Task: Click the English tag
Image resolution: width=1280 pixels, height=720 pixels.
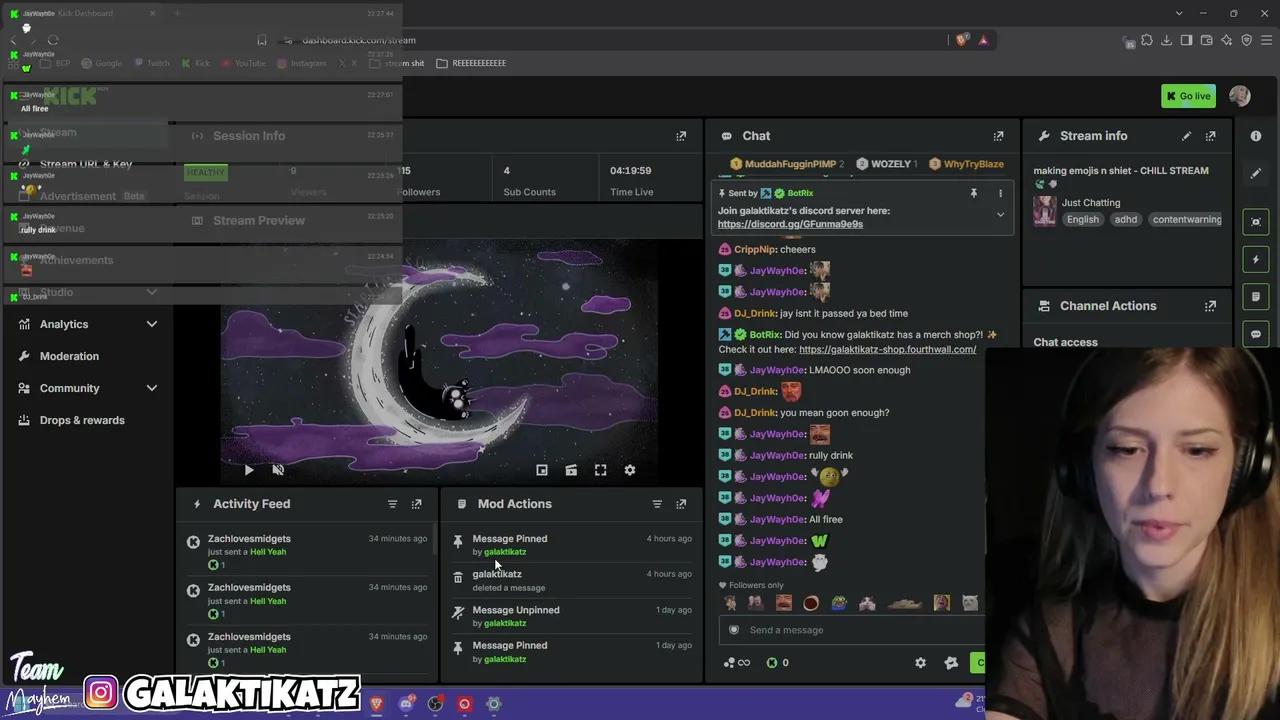Action: pyautogui.click(x=1082, y=220)
